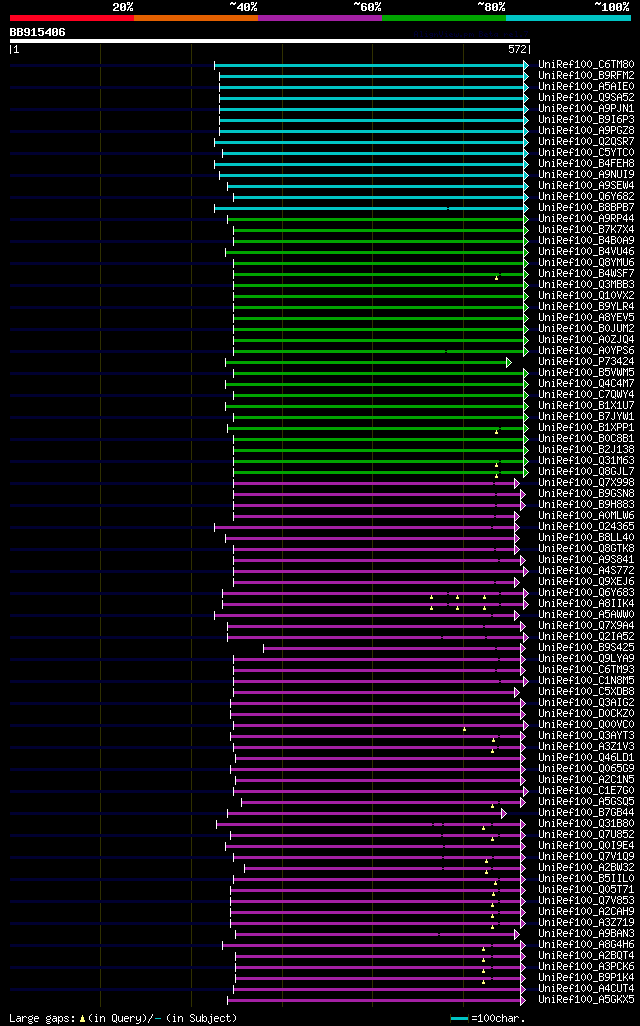Click the purple arrowhead on the B7GB44 alignment
The image size is (640, 1026).
[x=504, y=813]
